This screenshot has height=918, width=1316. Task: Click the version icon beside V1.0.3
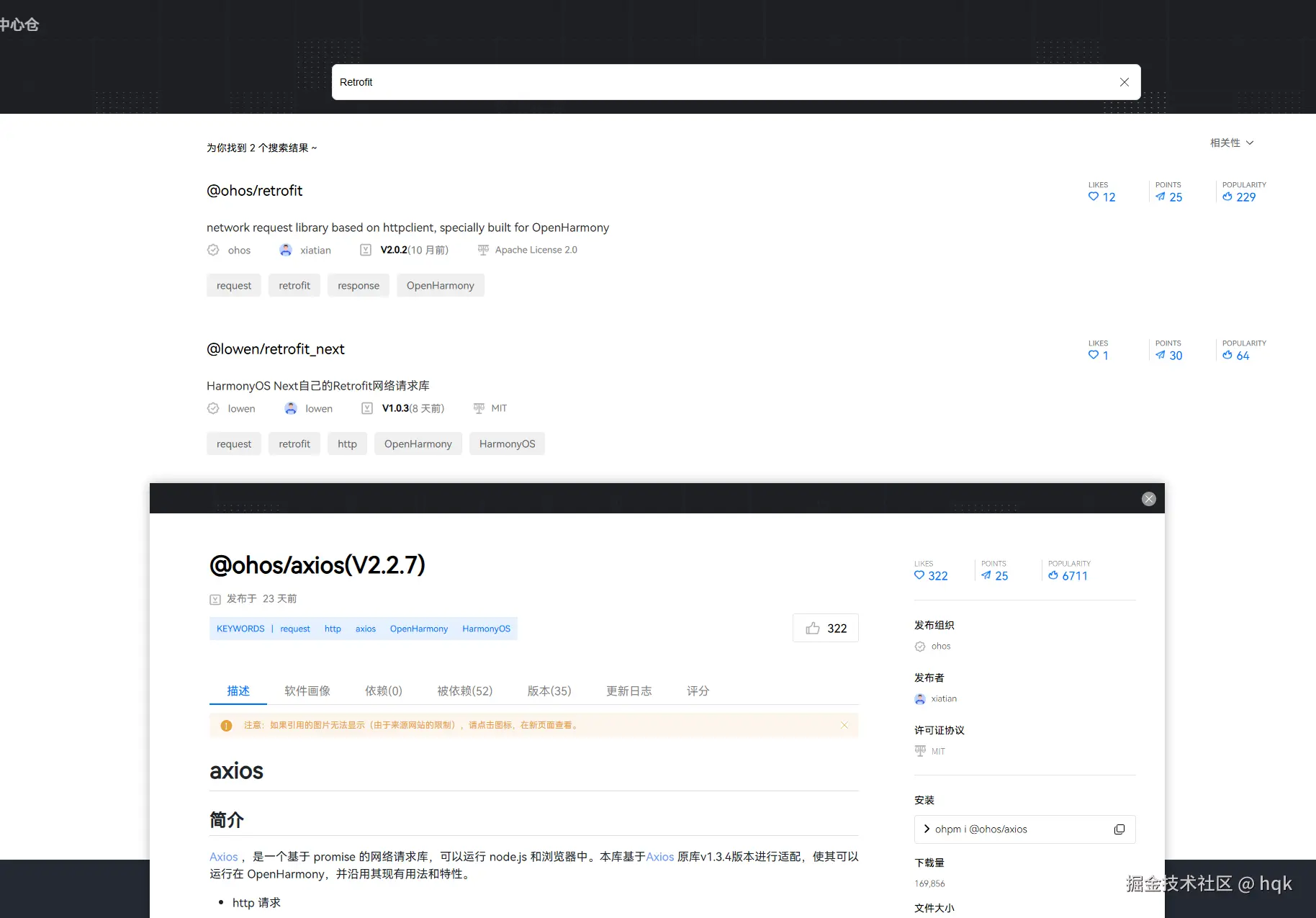[x=367, y=408]
